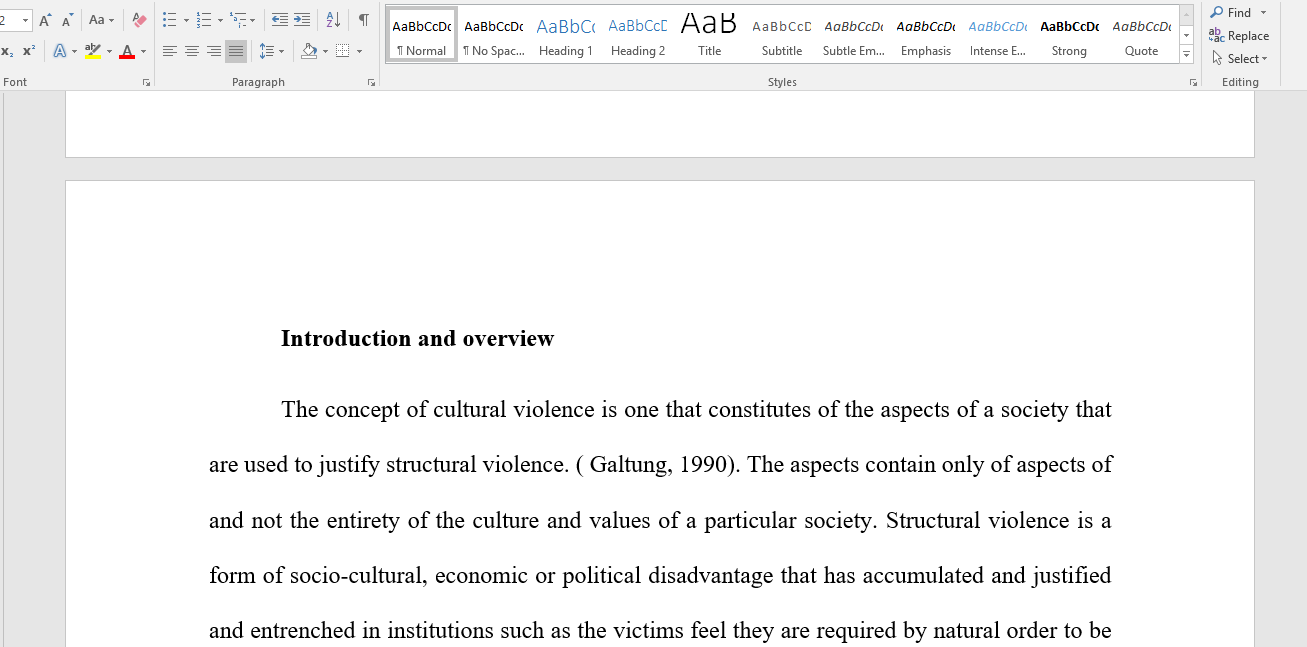Open the Select menu
This screenshot has height=647, width=1307.
point(1238,59)
